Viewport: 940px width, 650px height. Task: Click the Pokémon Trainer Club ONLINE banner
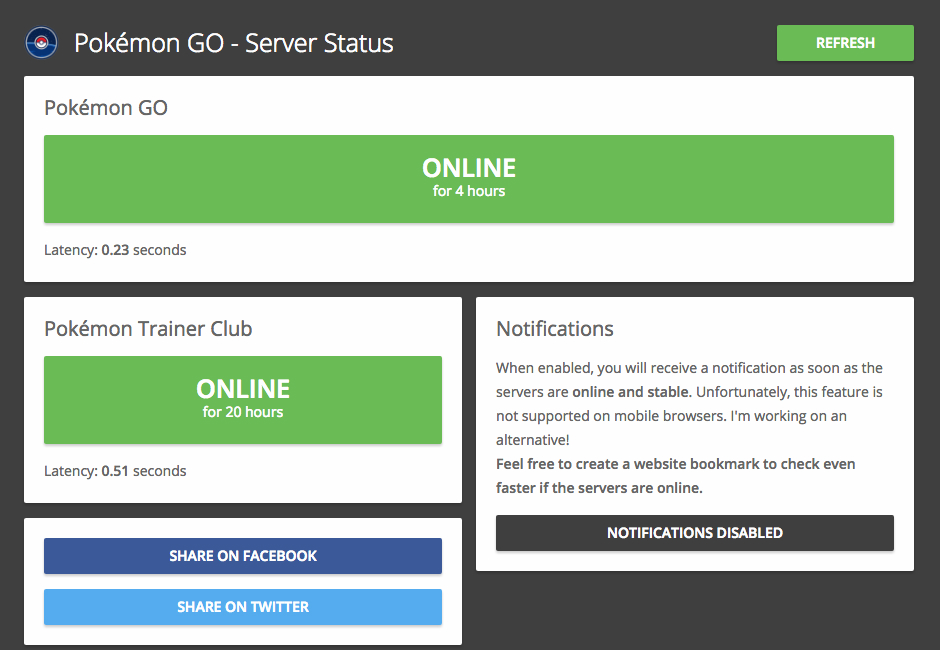[243, 400]
